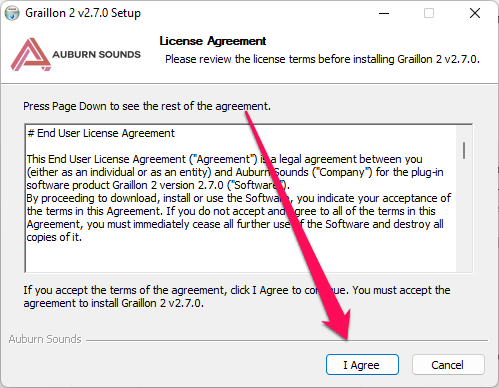Click the blank area at the bottom of the license box
Screen dimensions: 499x388
coord(240,257)
